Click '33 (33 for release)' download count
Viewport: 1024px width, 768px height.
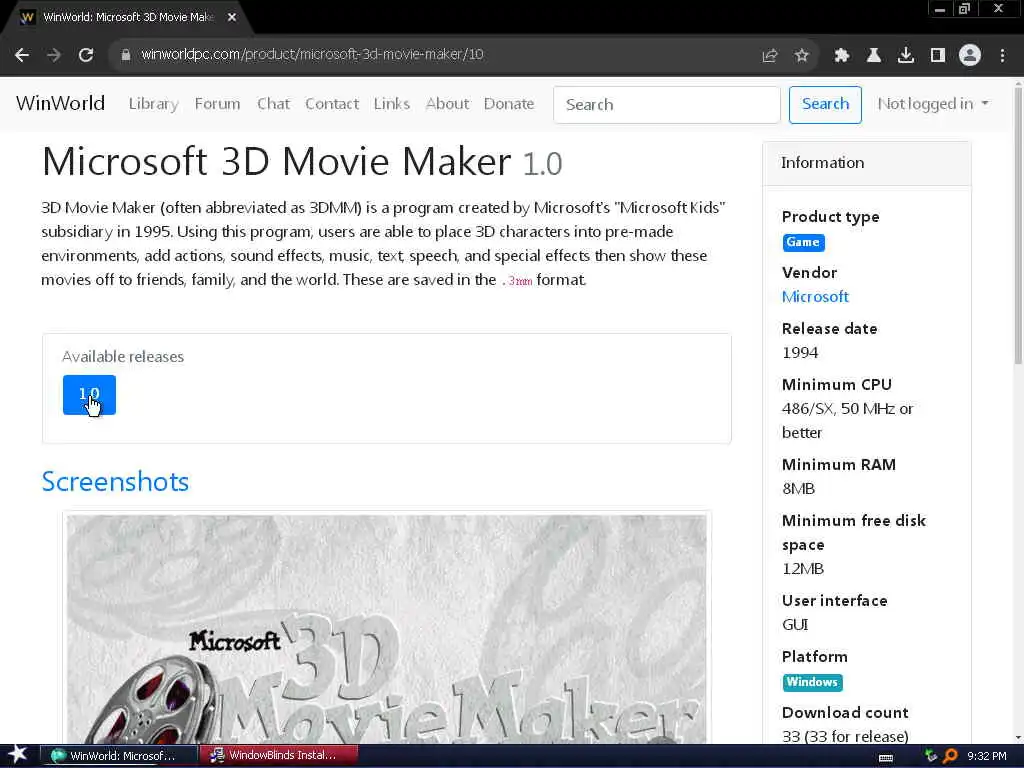point(845,736)
